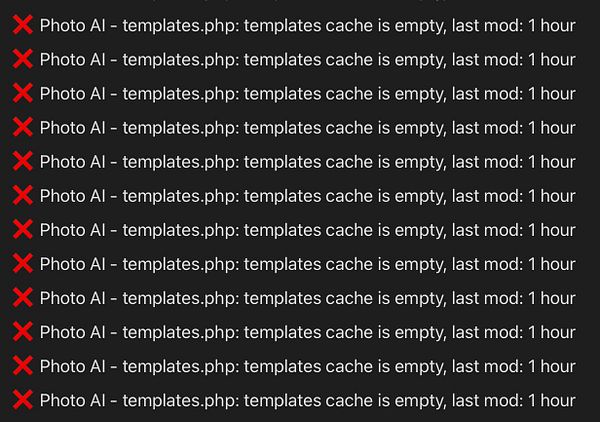Click the red X icon on the tenth row
The image size is (600, 422).
[x=23, y=332]
